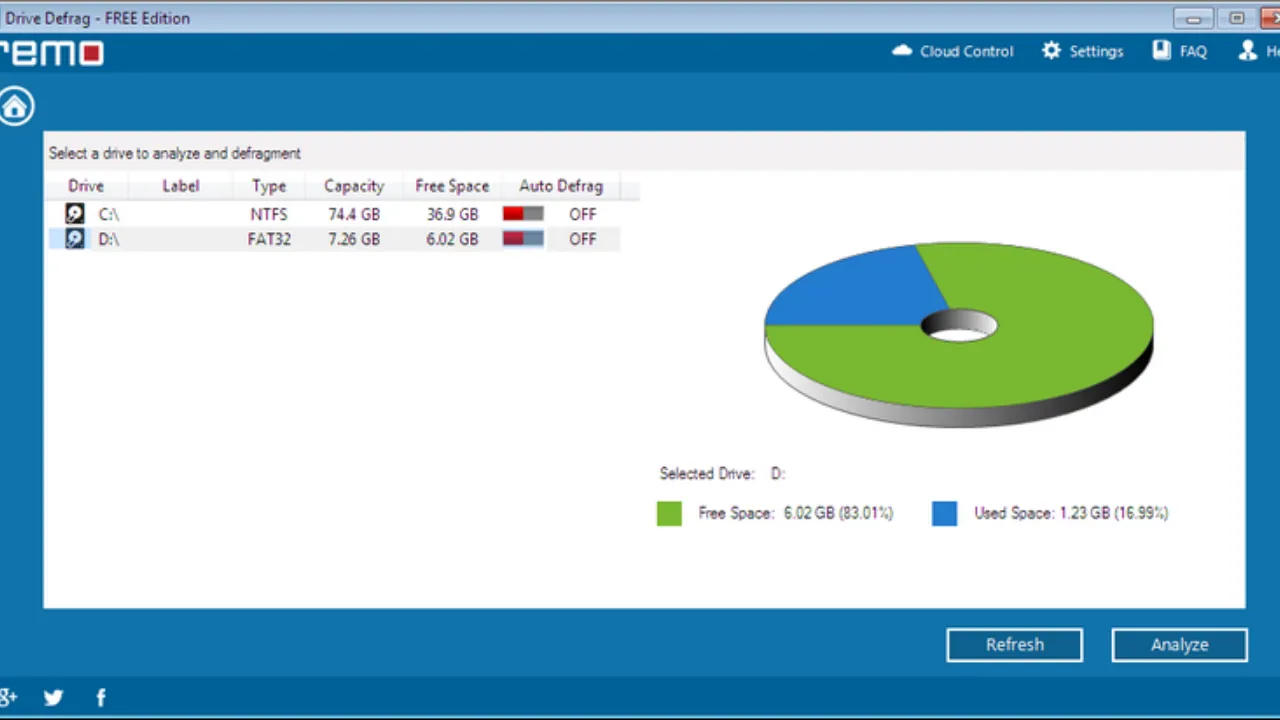This screenshot has width=1280, height=720.
Task: Click the green Free Space legend swatch
Action: point(669,514)
